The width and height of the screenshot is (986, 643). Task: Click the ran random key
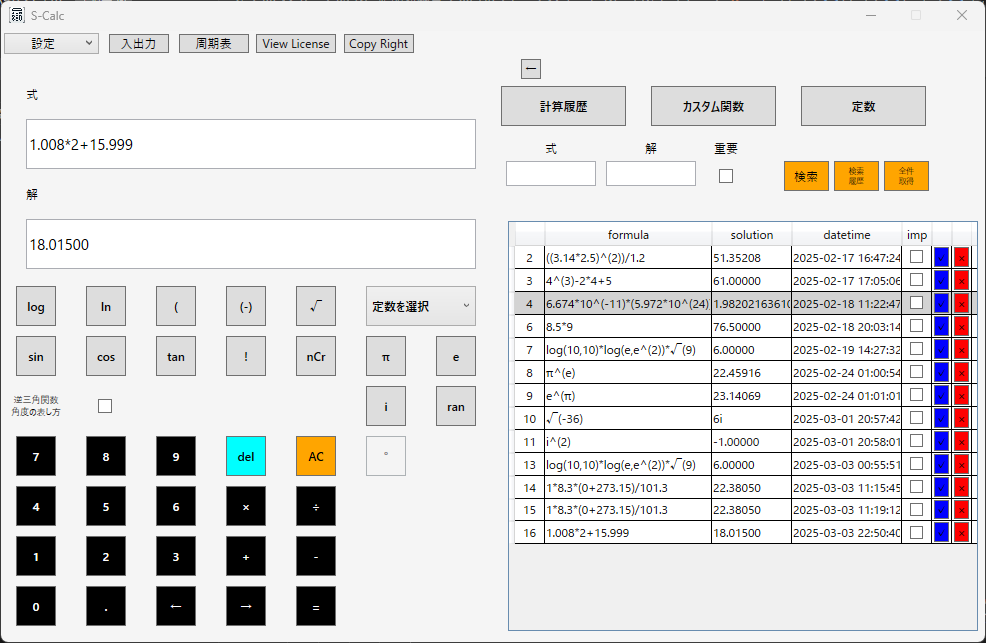coord(456,406)
